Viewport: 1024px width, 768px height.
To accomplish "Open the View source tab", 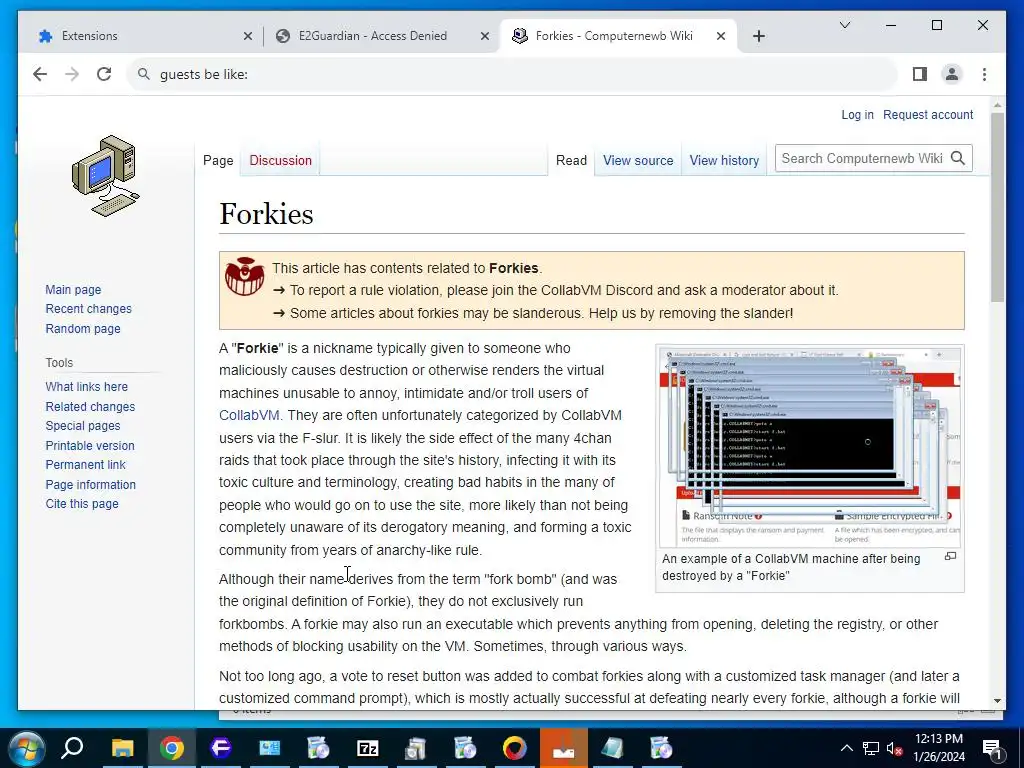I will pos(638,161).
